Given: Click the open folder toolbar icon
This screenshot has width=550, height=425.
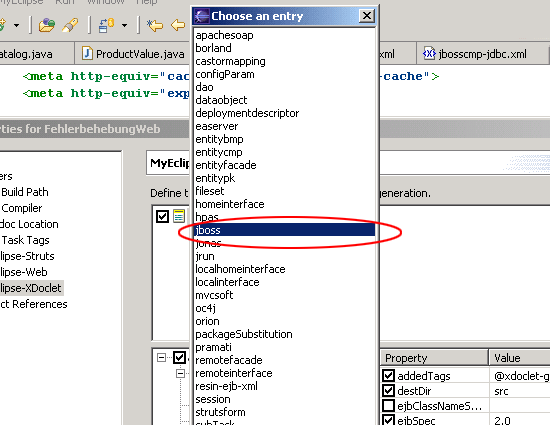Looking at the screenshot, I should point(47,25).
